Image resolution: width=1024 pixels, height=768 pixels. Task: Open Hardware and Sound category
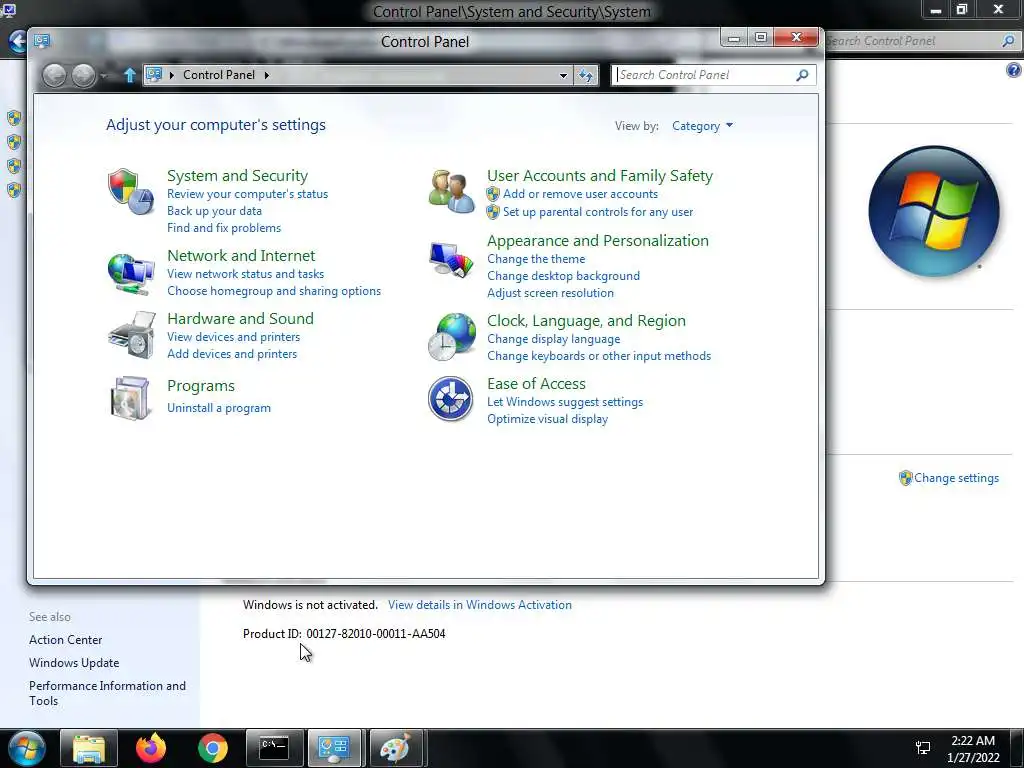pos(240,319)
